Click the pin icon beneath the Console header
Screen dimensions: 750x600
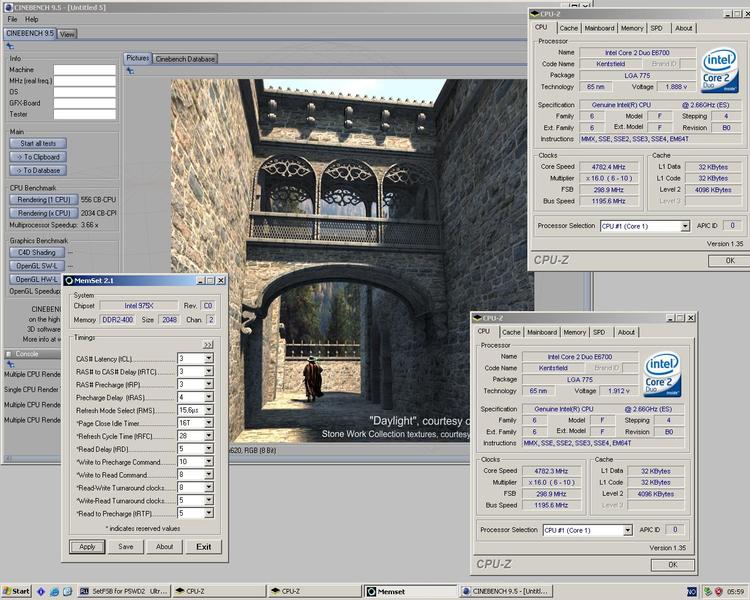(x=10, y=365)
